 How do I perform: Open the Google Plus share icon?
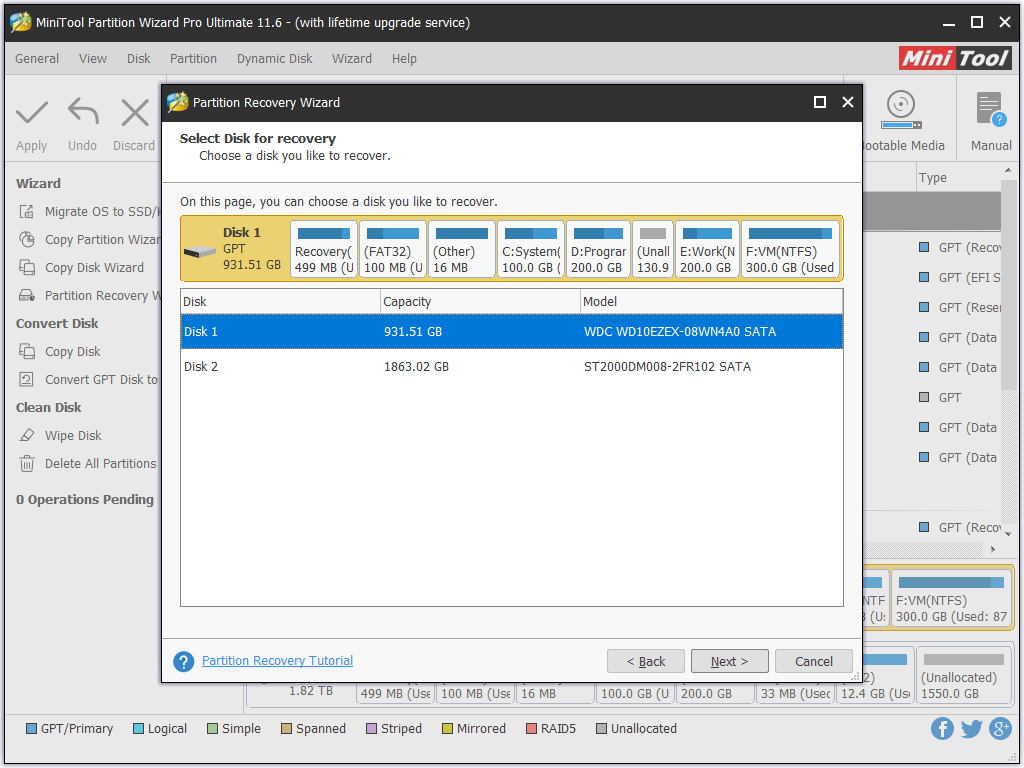pyautogui.click(x=1000, y=728)
